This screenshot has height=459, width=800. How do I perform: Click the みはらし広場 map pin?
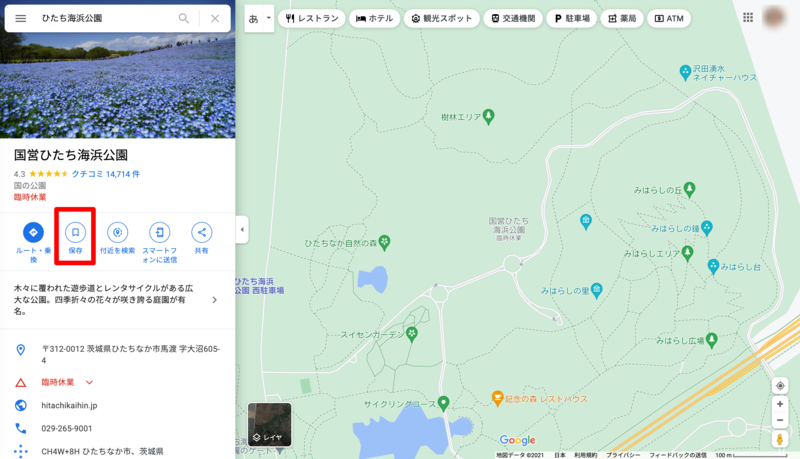(711, 340)
